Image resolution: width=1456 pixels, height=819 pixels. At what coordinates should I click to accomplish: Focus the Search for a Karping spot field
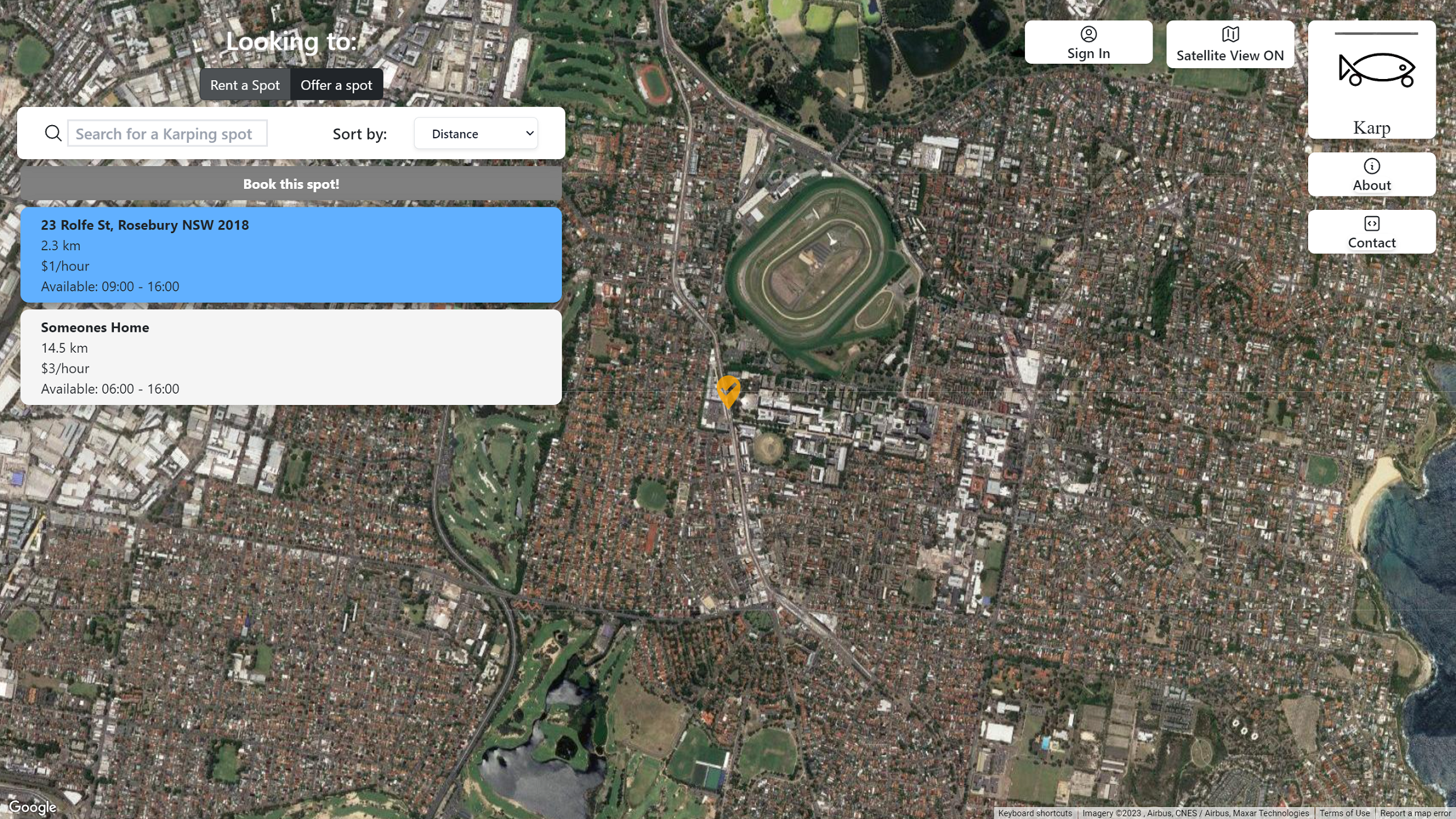click(167, 133)
